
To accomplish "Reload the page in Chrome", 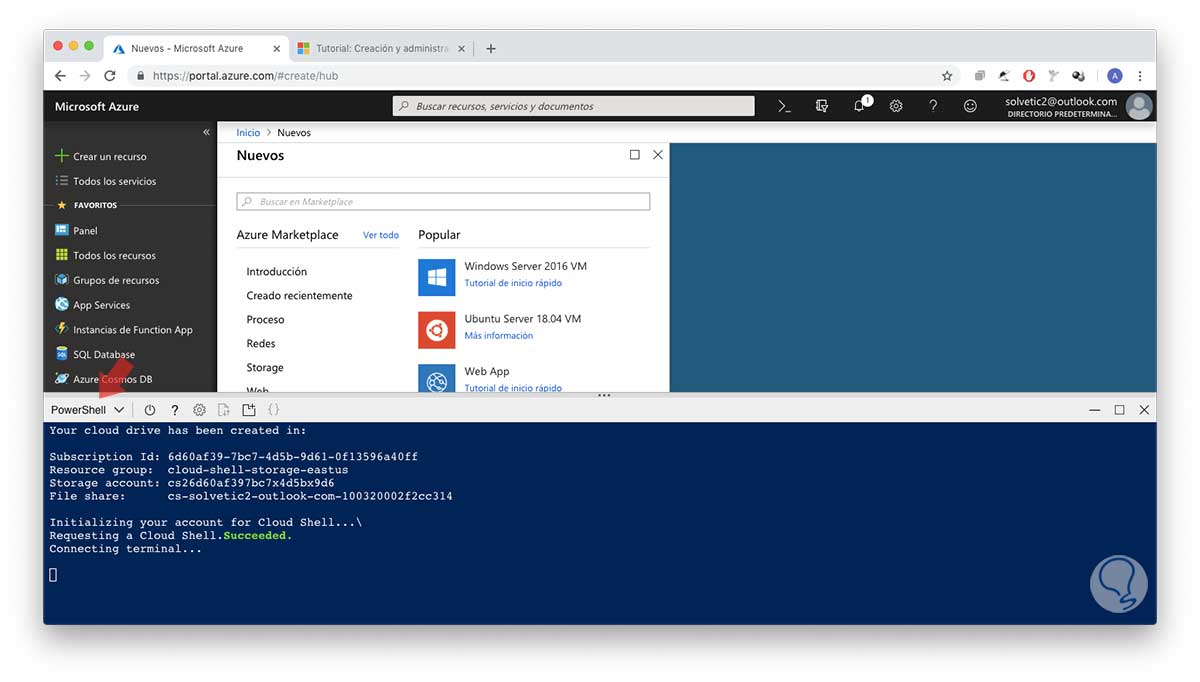I will pos(110,76).
